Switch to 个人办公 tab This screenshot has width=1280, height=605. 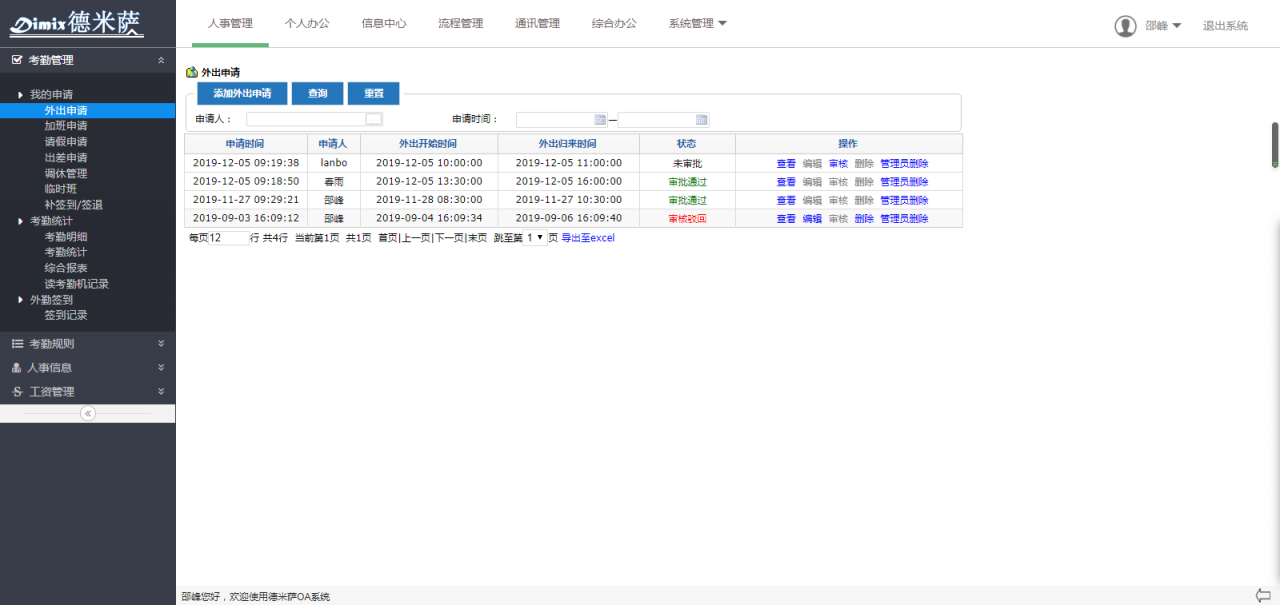307,23
